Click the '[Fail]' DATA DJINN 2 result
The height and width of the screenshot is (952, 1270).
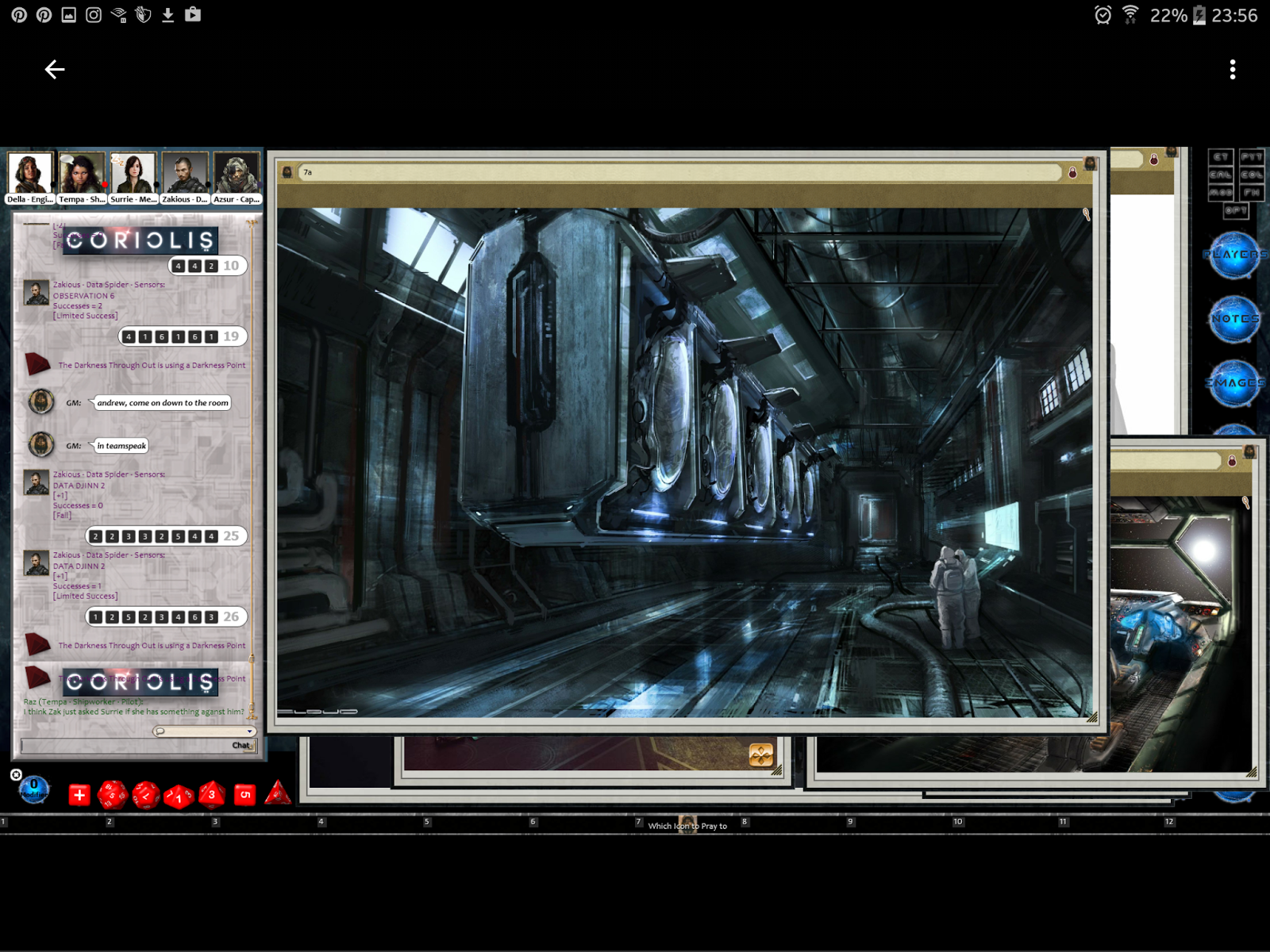click(62, 516)
